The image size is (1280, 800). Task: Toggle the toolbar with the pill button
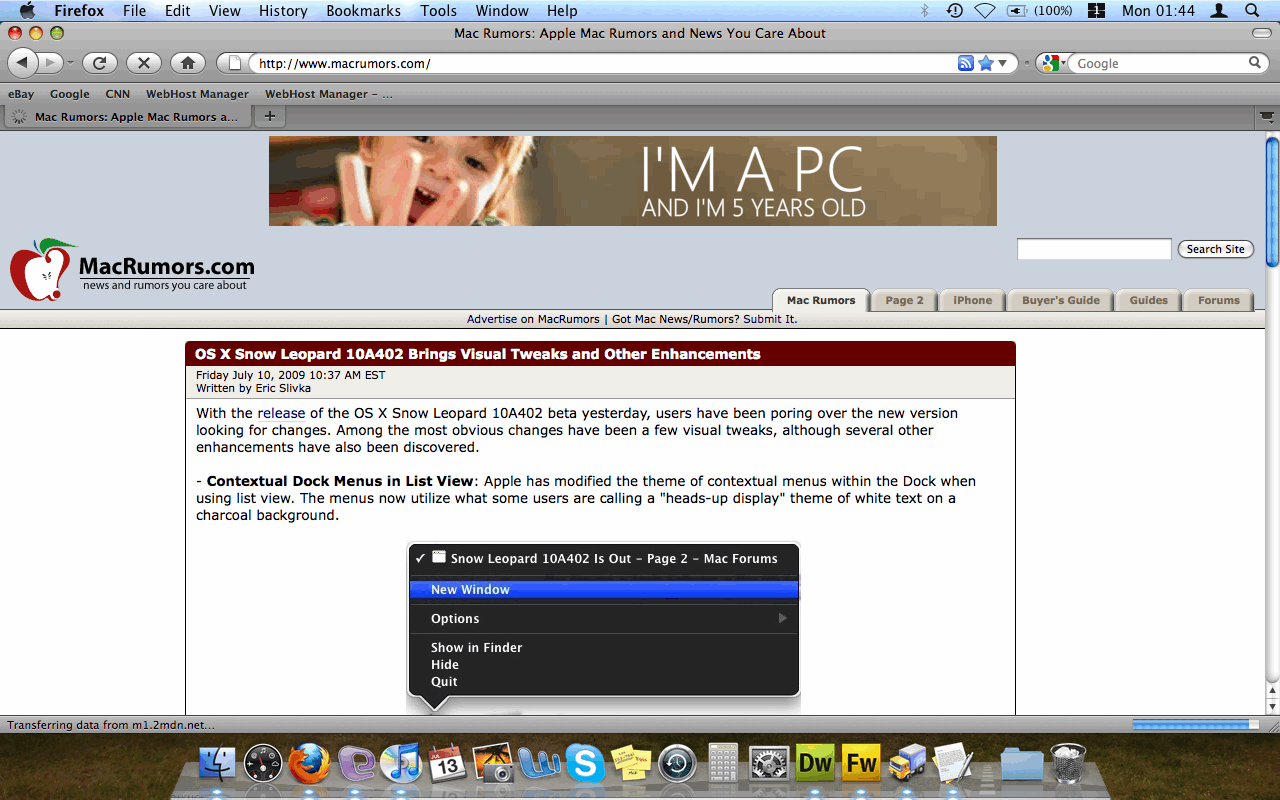coord(1262,33)
